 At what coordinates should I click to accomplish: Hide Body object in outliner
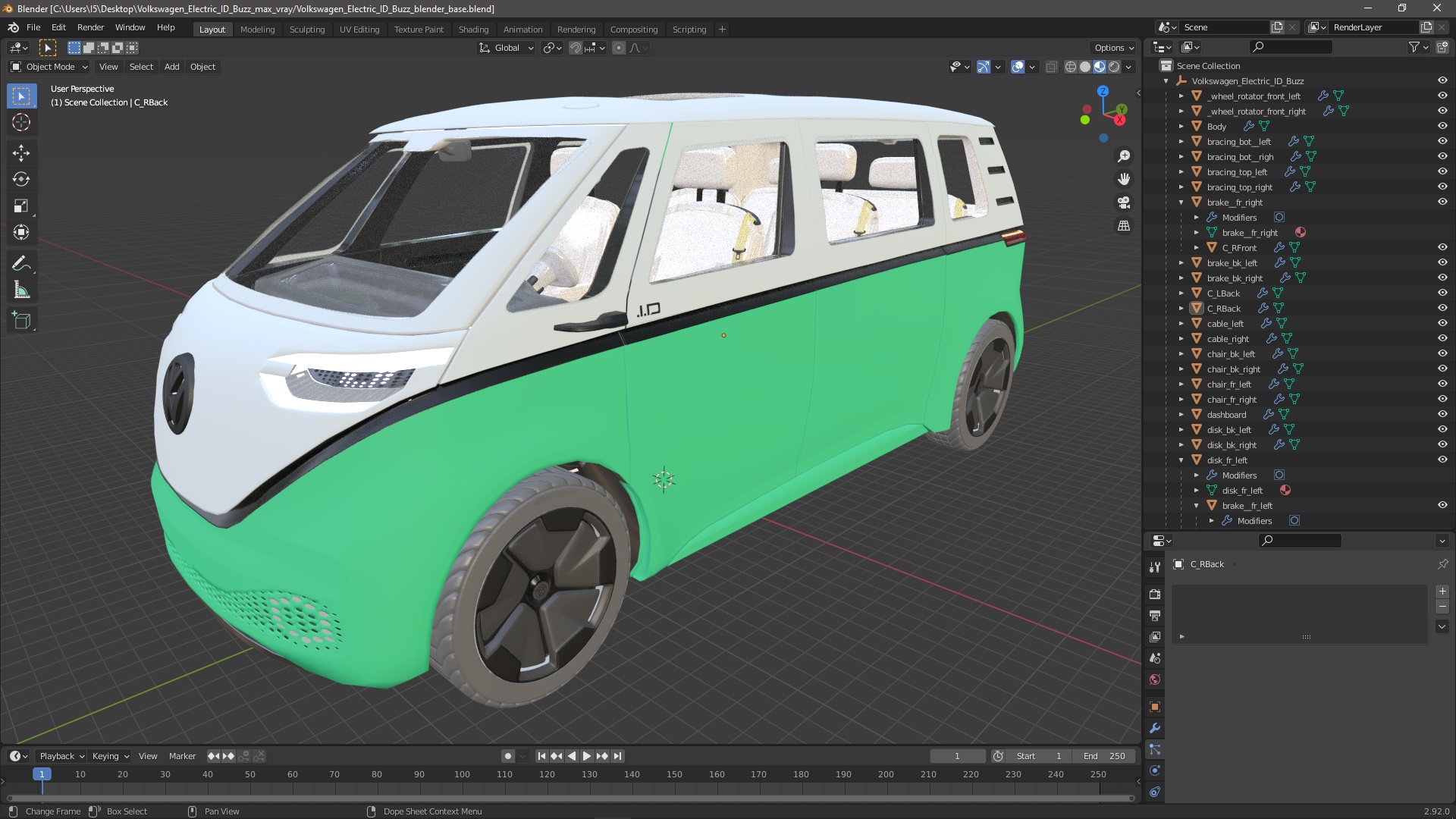coord(1442,126)
